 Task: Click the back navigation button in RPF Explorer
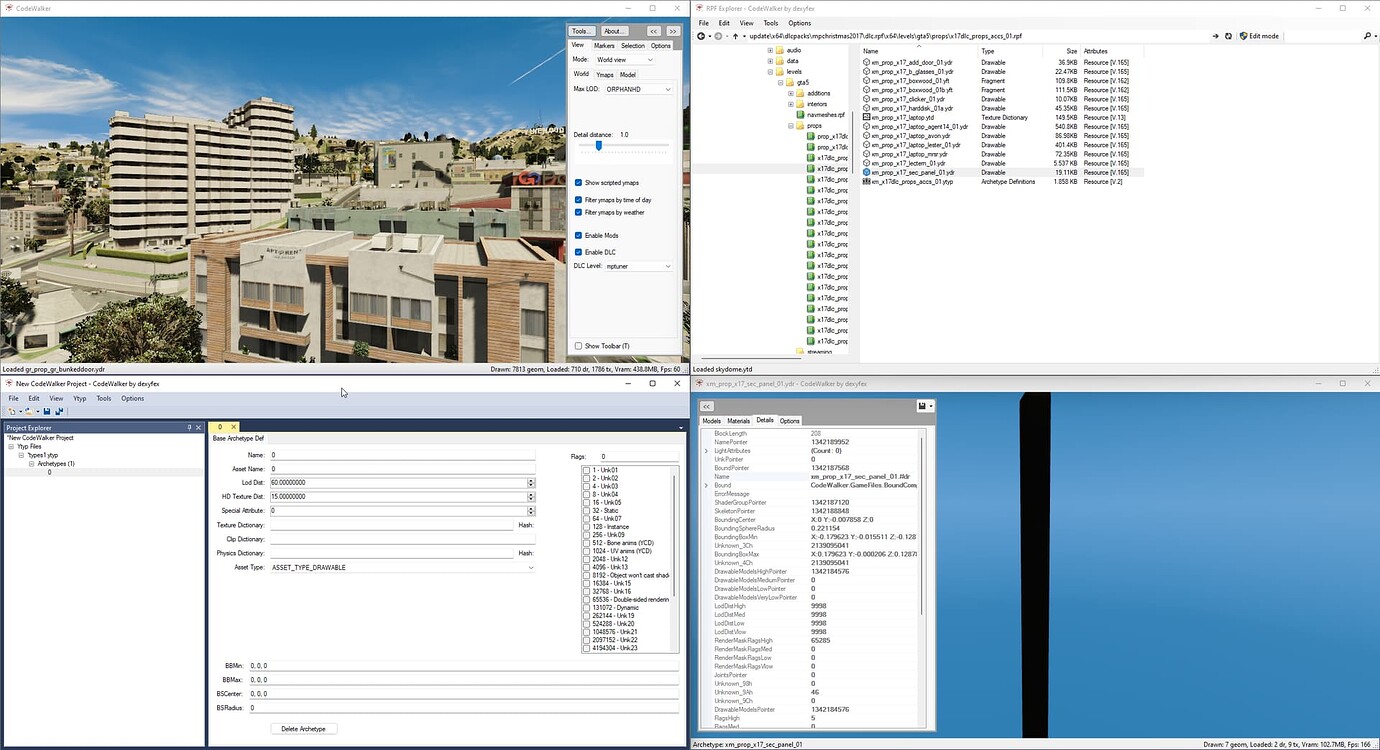click(x=700, y=35)
